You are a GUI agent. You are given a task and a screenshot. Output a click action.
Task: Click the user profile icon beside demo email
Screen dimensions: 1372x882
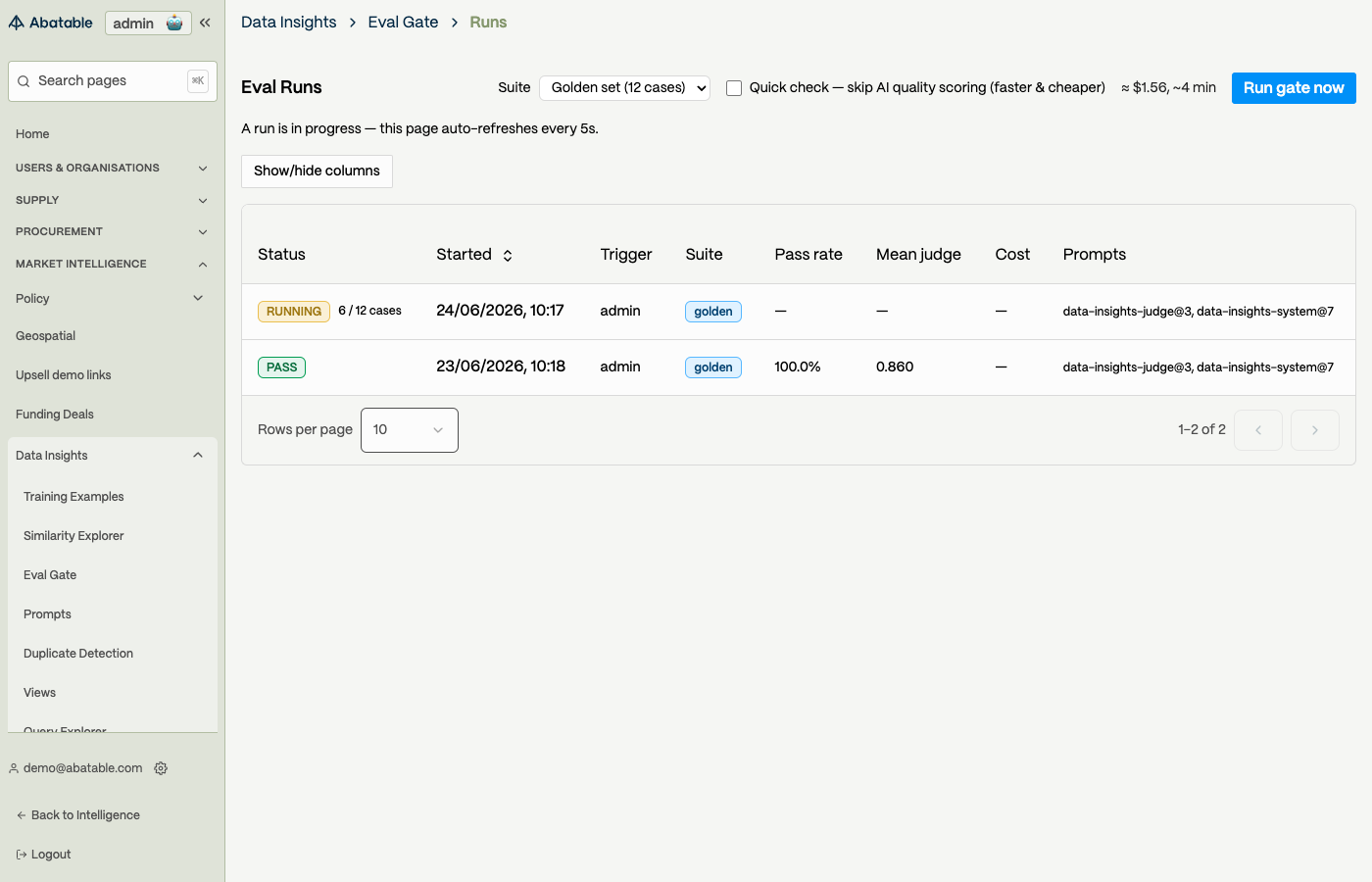pyautogui.click(x=14, y=768)
